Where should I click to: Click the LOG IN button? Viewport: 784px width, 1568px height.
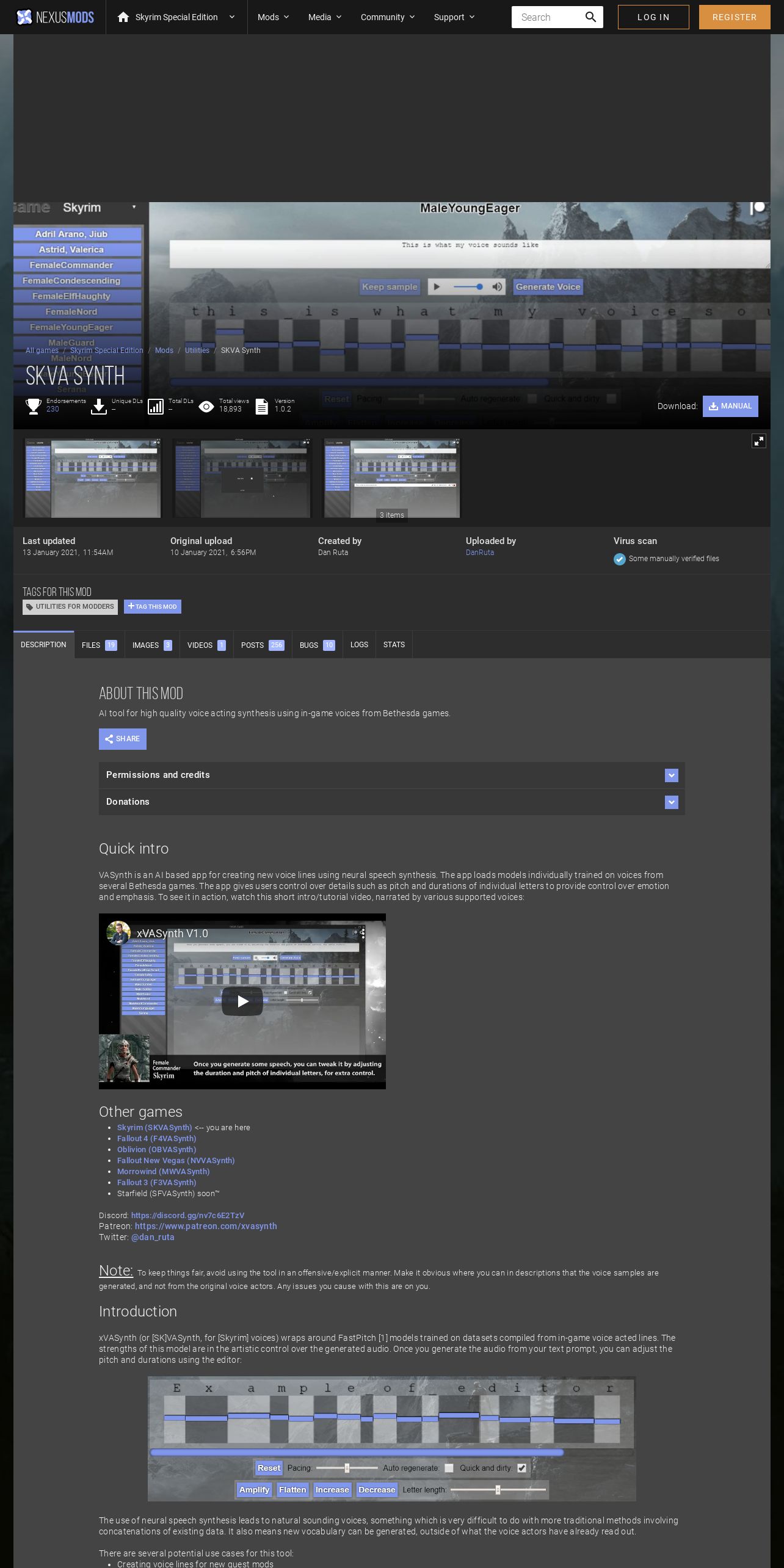pyautogui.click(x=653, y=17)
